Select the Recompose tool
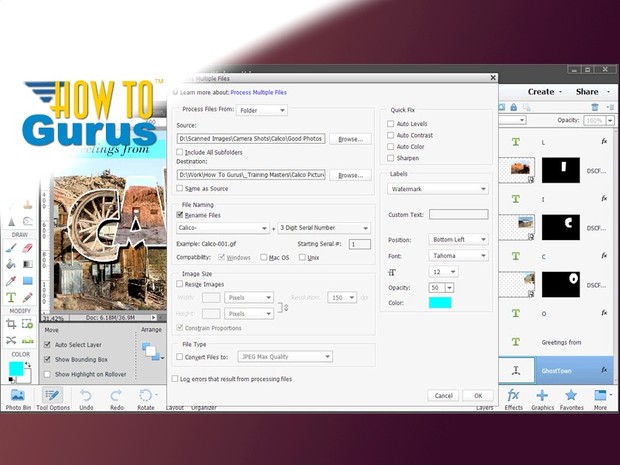This screenshot has width=620, height=465. click(x=27, y=324)
